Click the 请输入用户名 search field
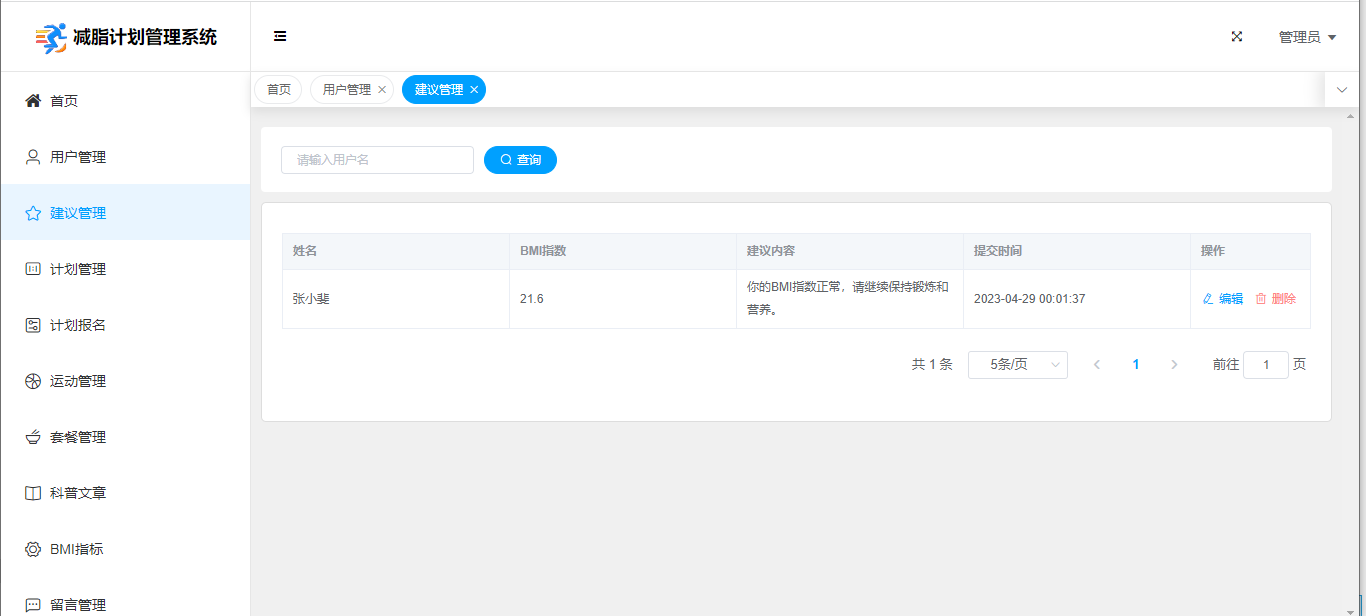 377,160
